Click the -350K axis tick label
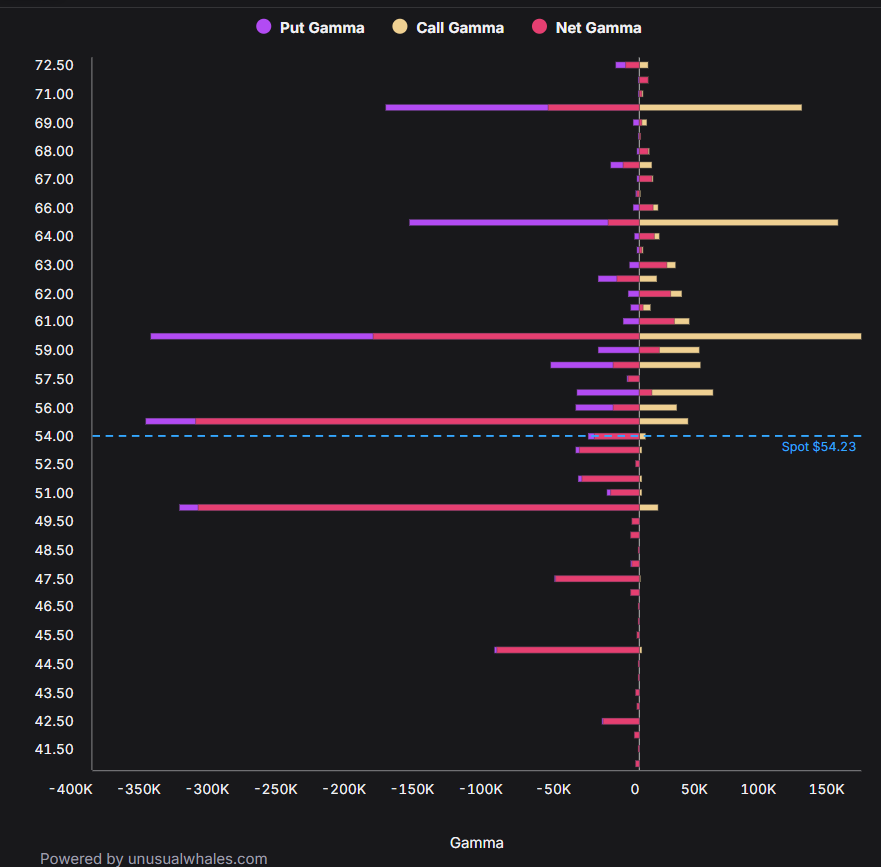This screenshot has height=867, width=881. coord(139,789)
